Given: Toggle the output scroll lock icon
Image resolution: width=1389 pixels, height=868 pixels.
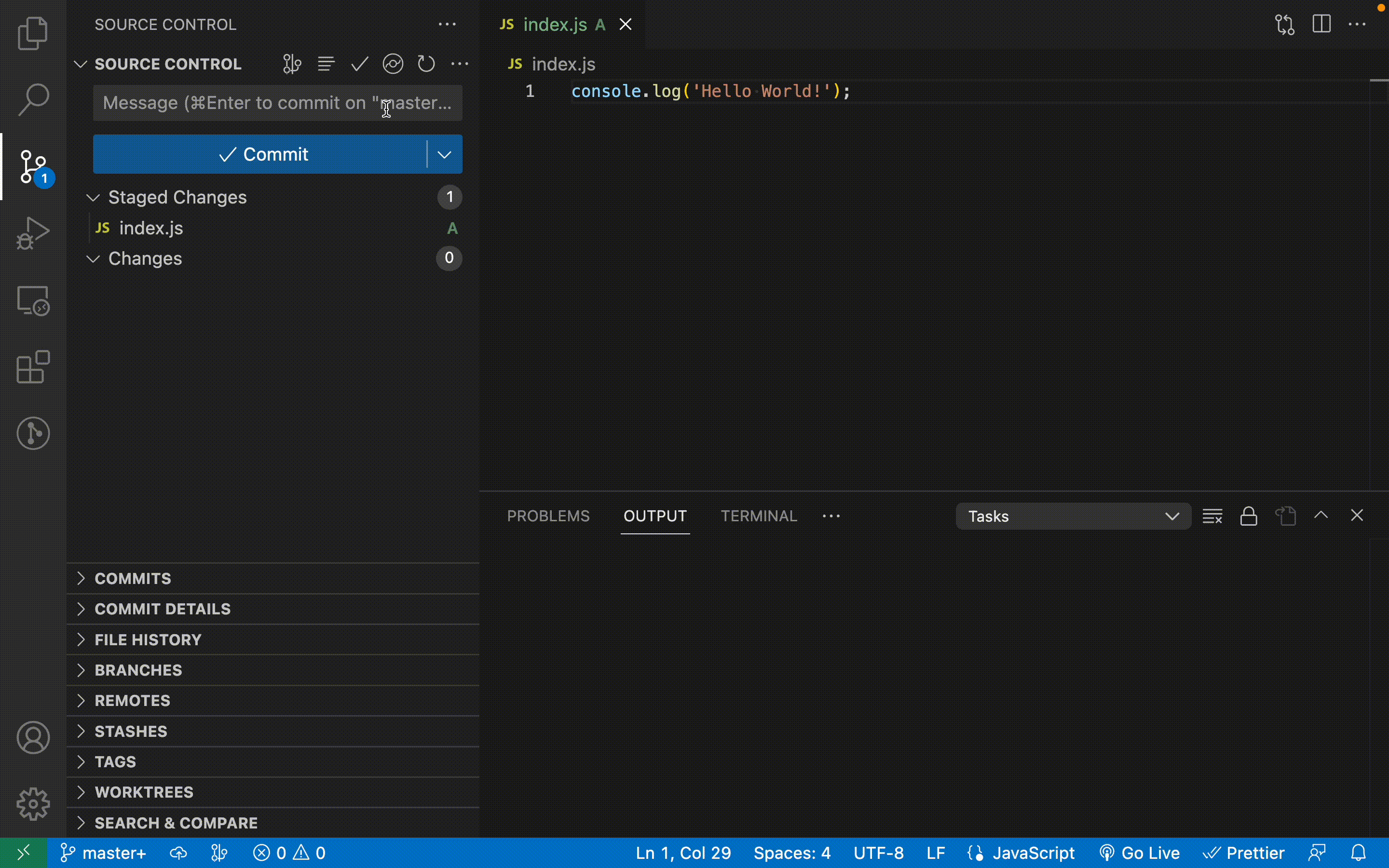Looking at the screenshot, I should 1248,516.
